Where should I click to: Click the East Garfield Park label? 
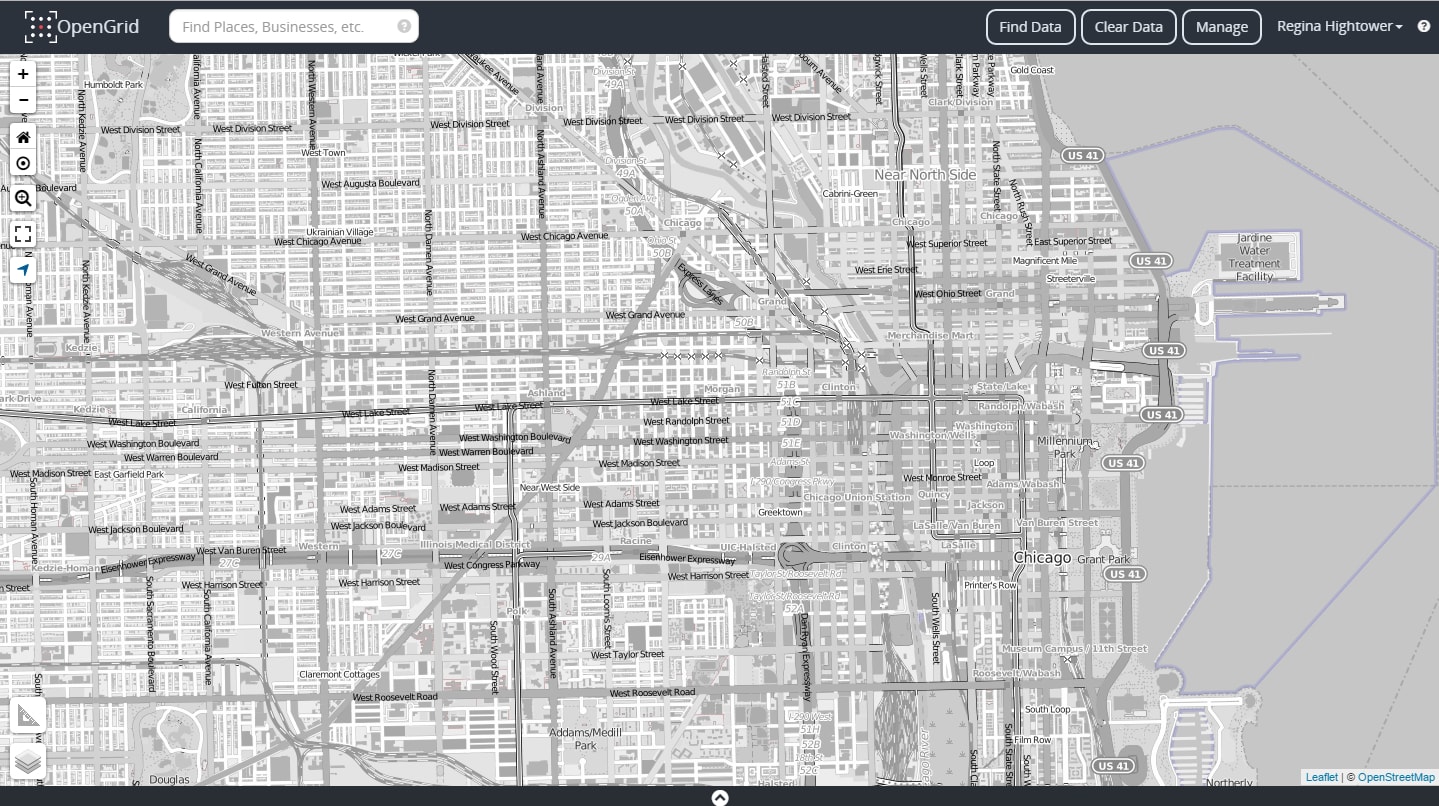(x=129, y=474)
